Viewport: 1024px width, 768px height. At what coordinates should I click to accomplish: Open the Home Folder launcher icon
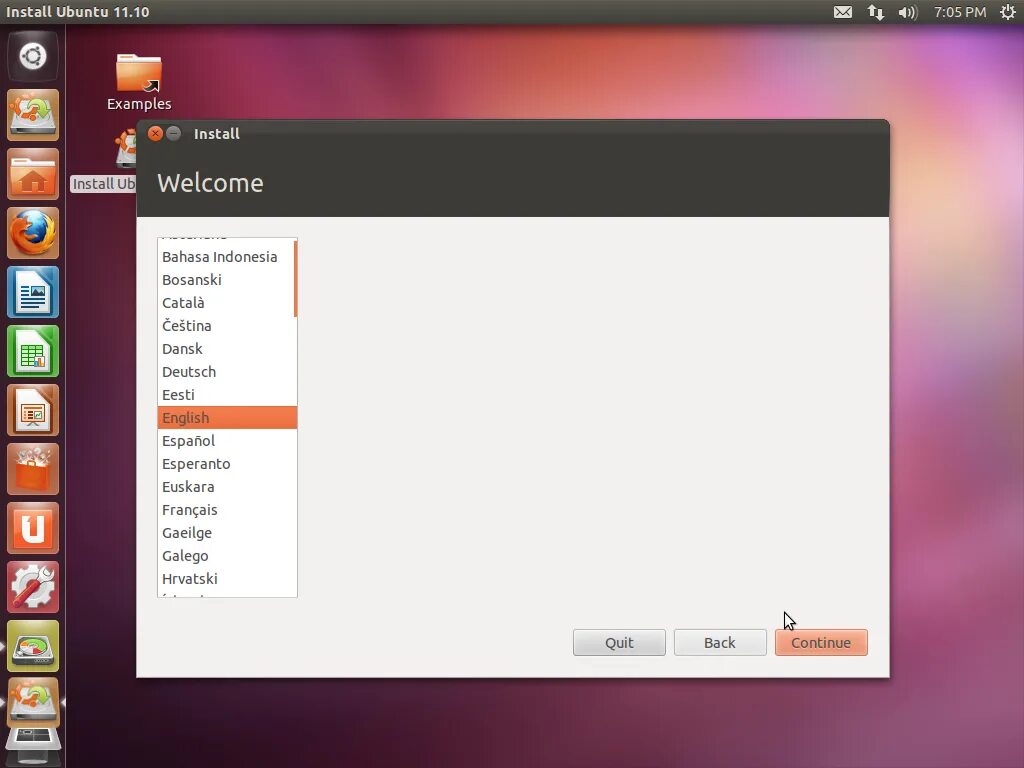33,174
